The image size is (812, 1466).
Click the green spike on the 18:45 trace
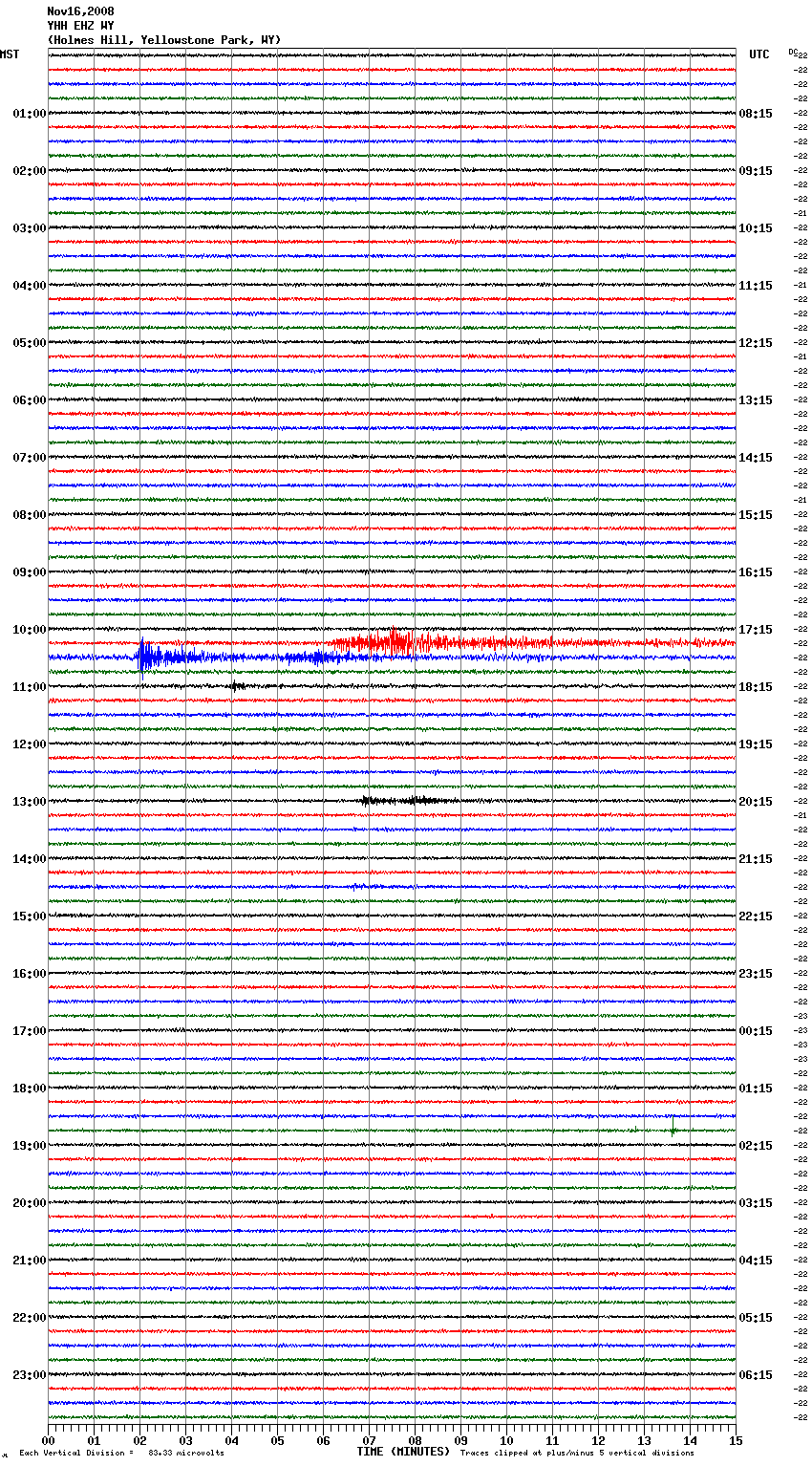pos(673,1128)
